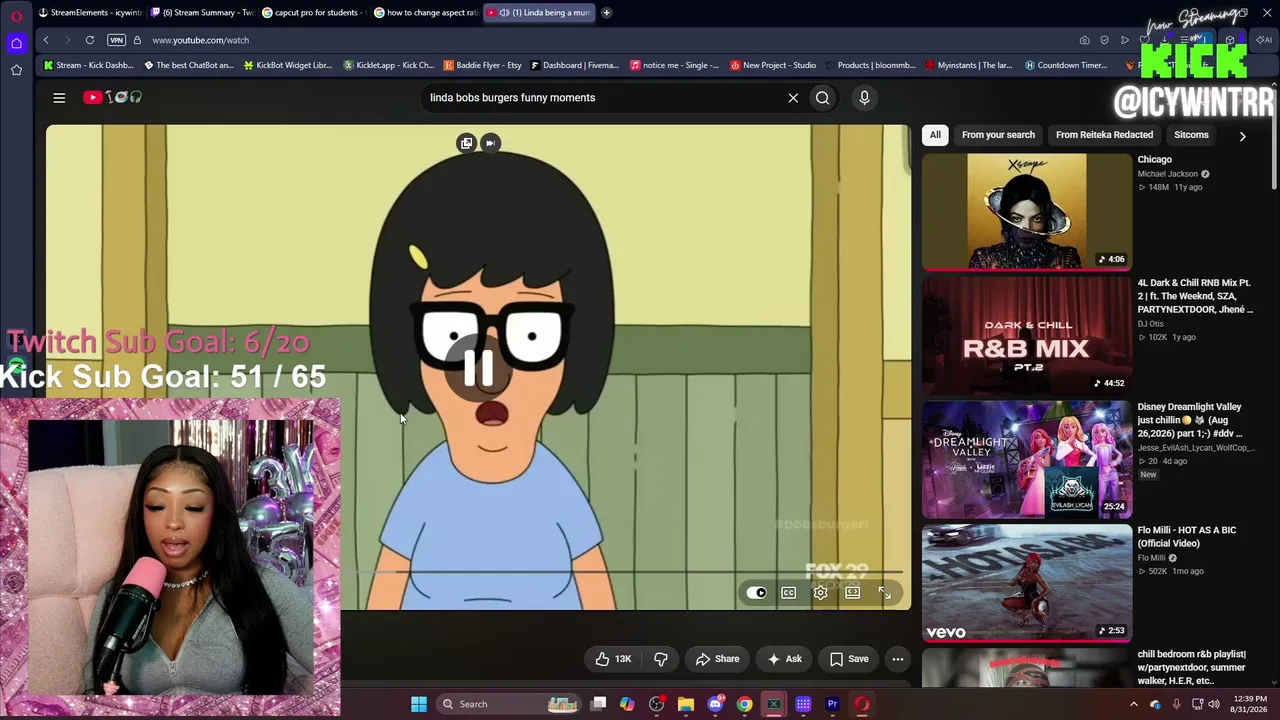Screen dimensions: 1280x720
Task: Choose the 'Sitcoms' filter chip
Action: (1191, 135)
